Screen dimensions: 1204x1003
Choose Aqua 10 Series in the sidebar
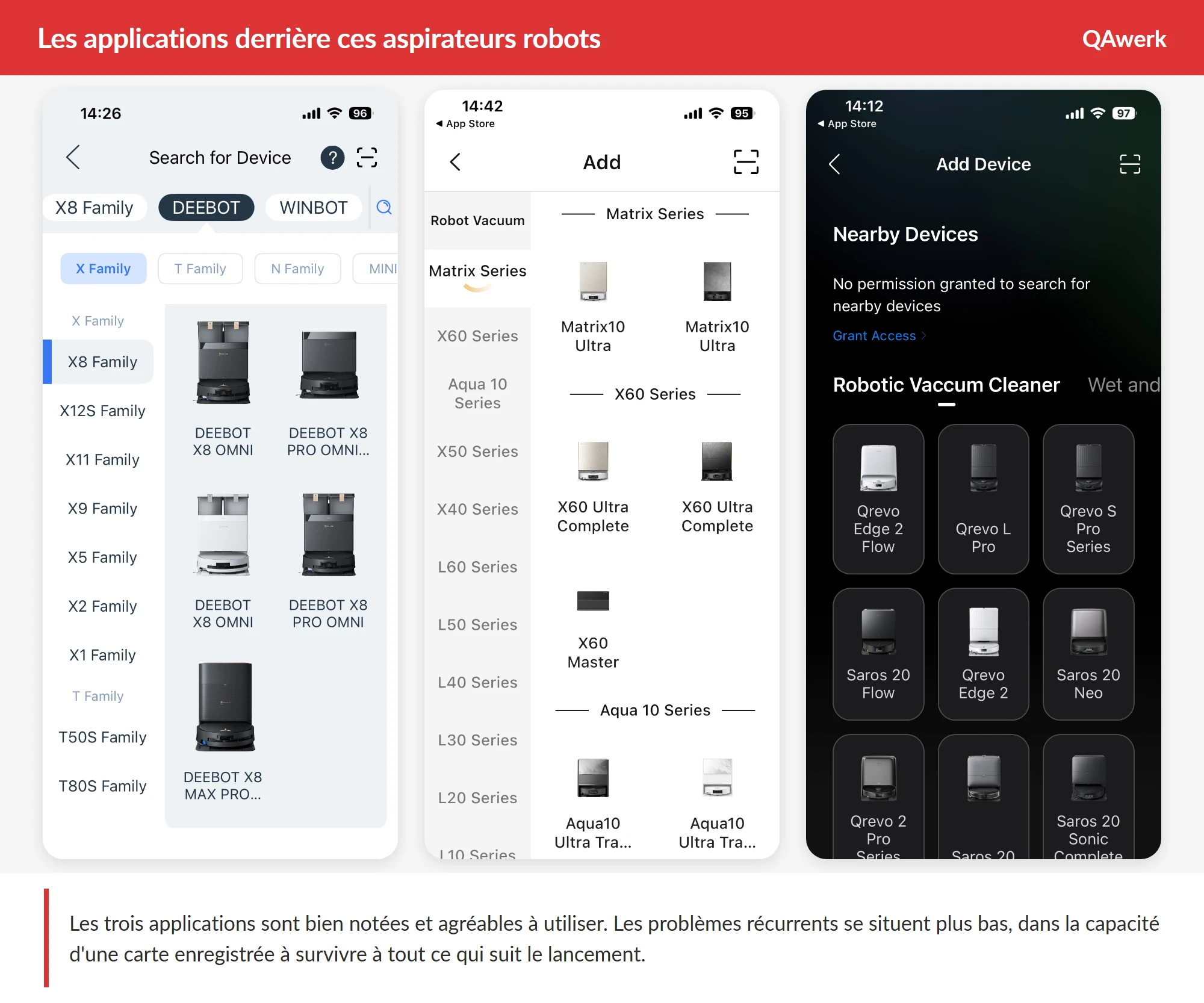(x=477, y=394)
